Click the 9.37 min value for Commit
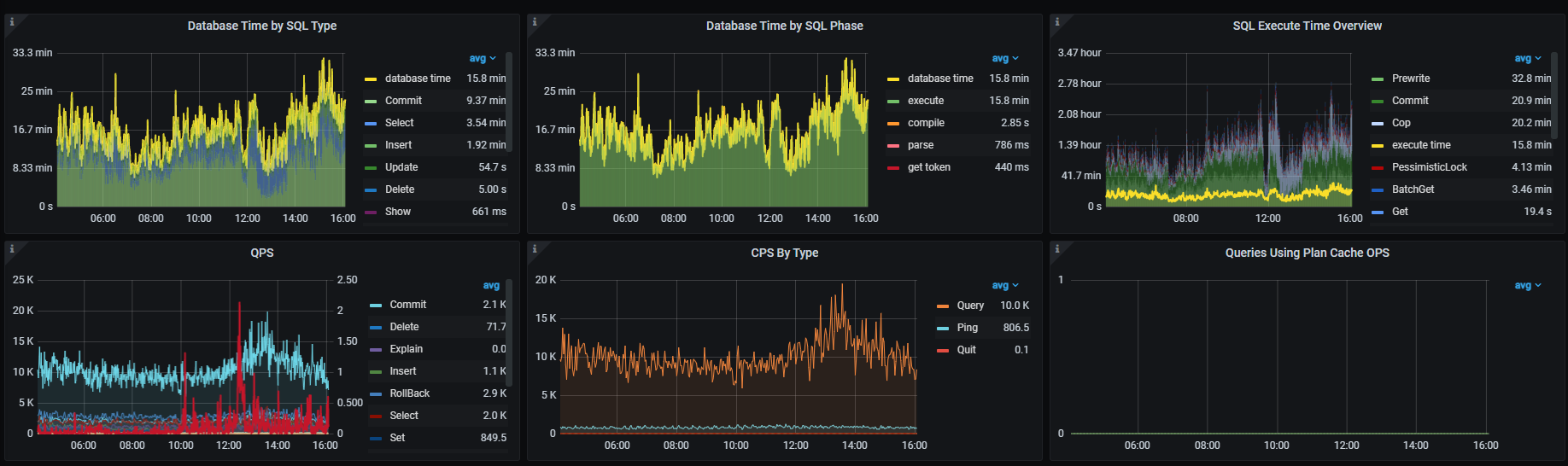The width and height of the screenshot is (1568, 466). tap(486, 101)
